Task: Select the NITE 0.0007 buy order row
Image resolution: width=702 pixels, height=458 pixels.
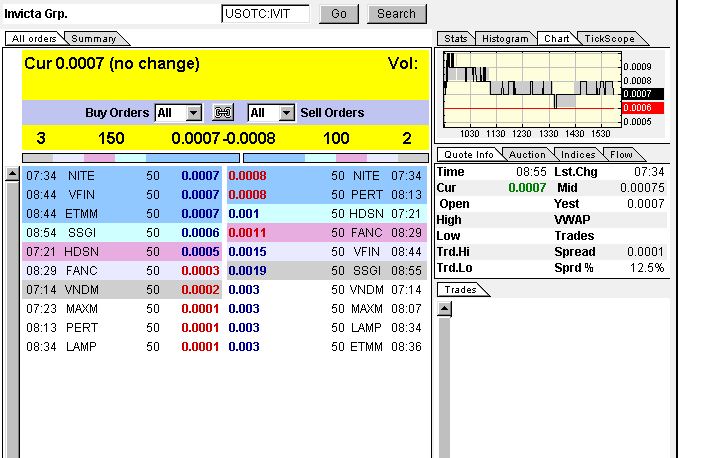Action: pyautogui.click(x=122, y=176)
